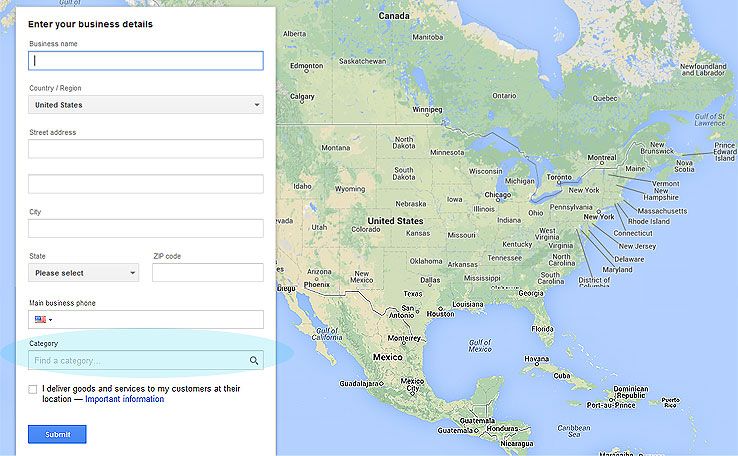This screenshot has width=738, height=456.
Task: Click the Toronto label on the map
Action: pyautogui.click(x=559, y=177)
